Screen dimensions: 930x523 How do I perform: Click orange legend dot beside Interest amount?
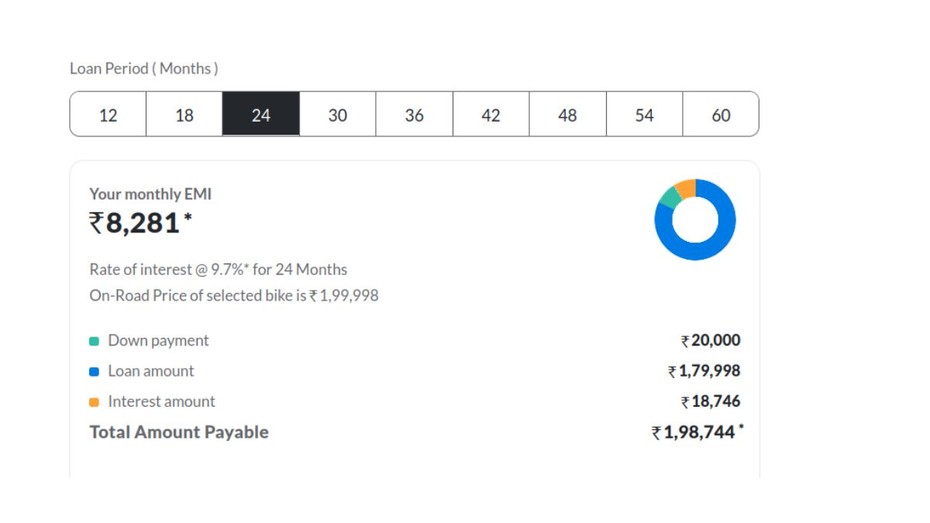pos(94,402)
